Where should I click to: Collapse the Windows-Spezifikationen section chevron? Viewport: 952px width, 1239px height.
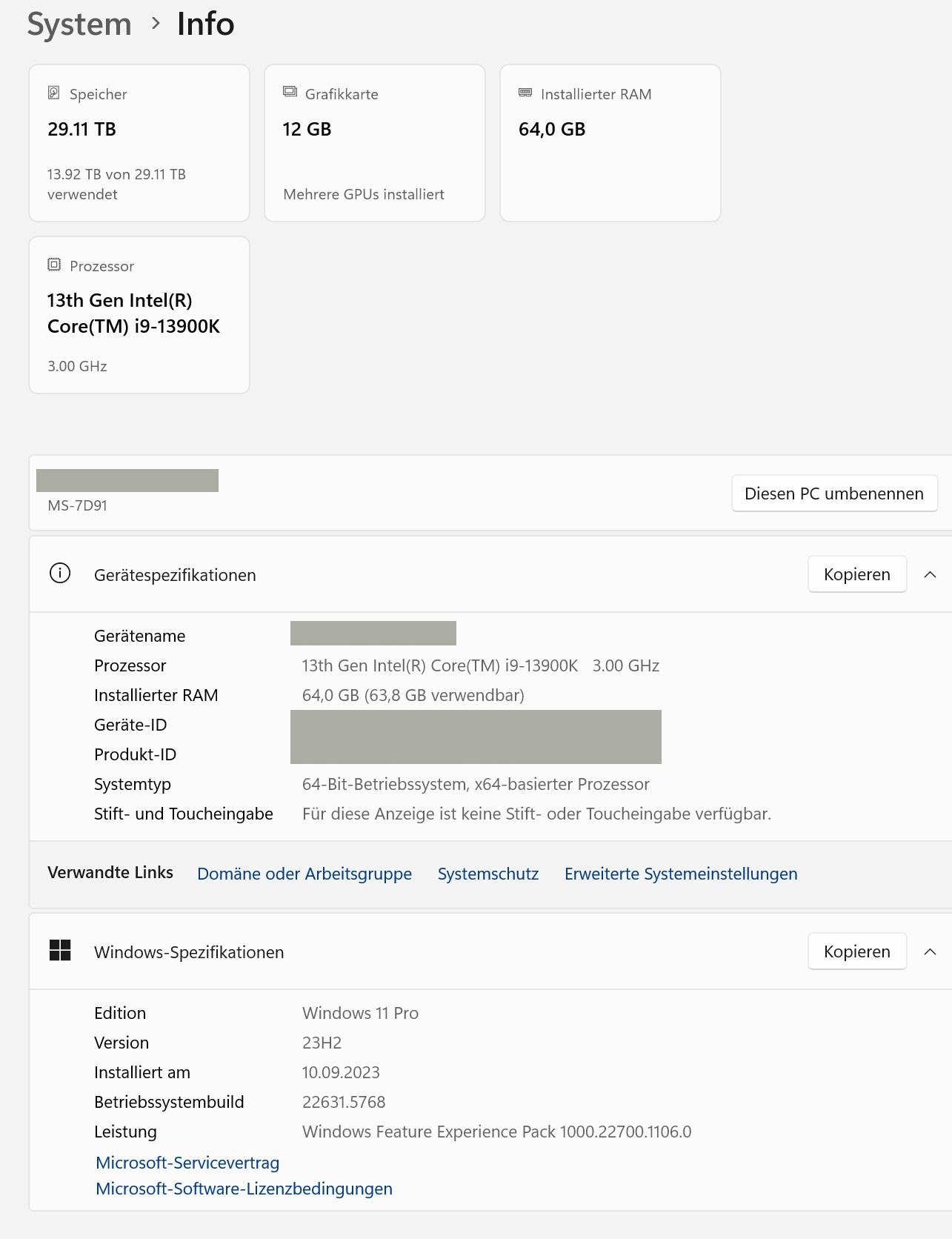click(931, 951)
